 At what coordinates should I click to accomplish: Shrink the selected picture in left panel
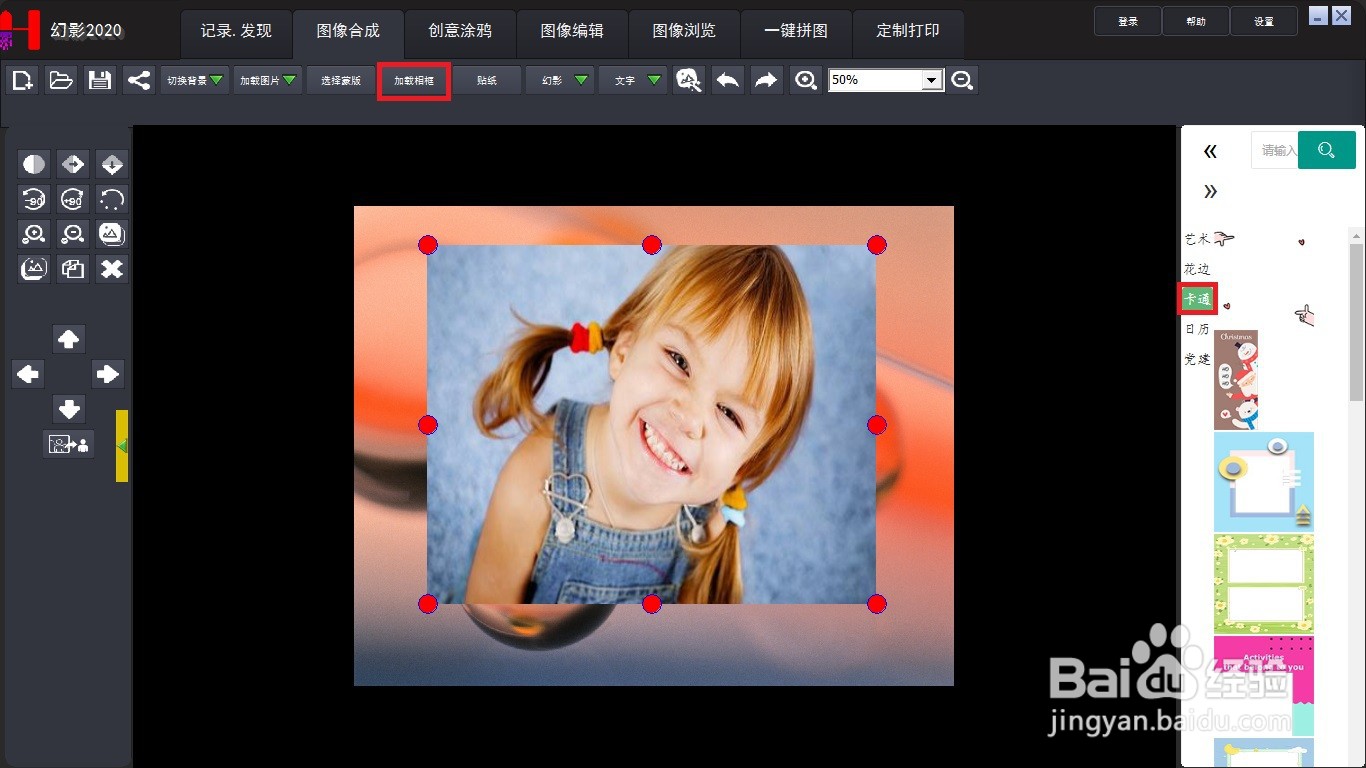pyautogui.click(x=73, y=234)
